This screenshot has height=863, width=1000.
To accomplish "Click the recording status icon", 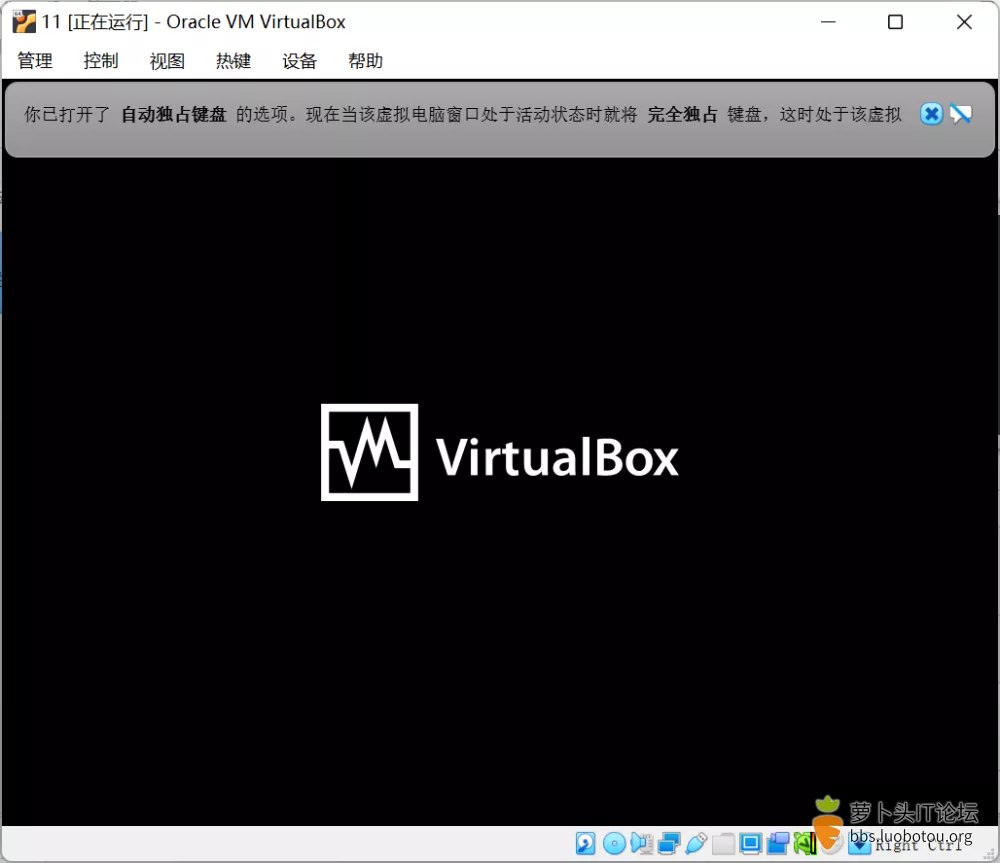I will click(777, 843).
